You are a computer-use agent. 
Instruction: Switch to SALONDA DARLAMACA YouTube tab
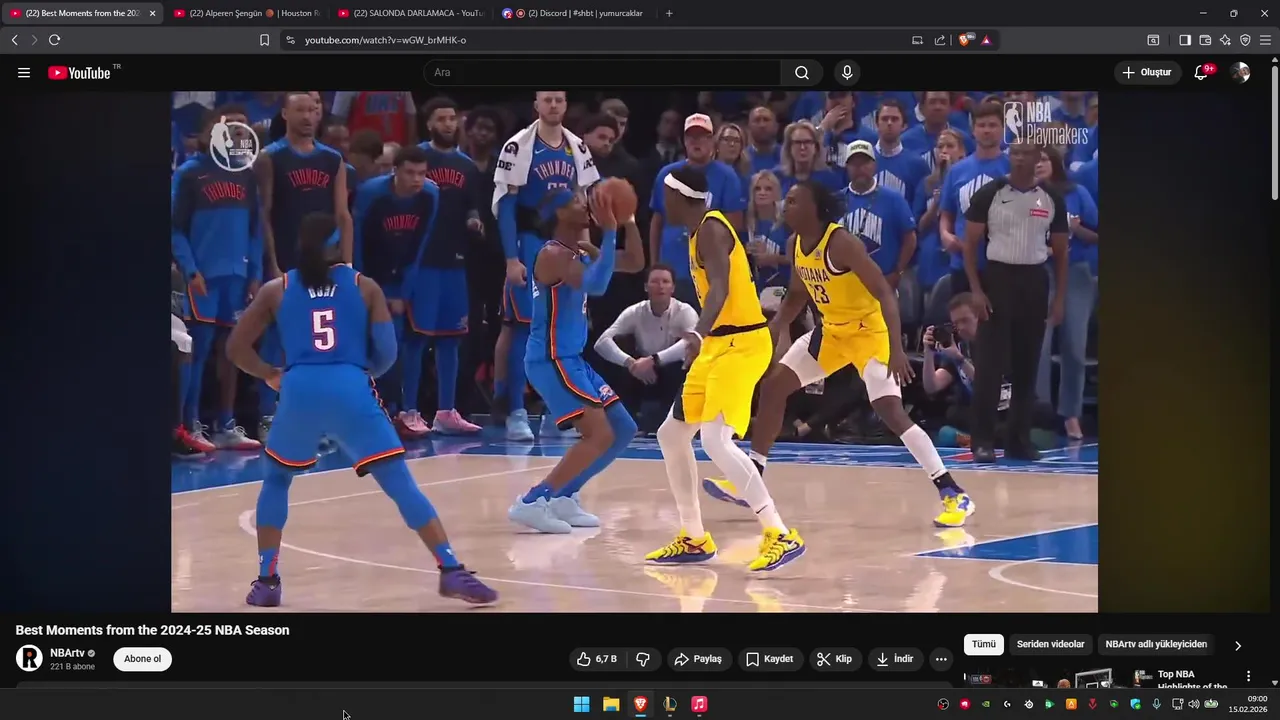pyautogui.click(x=411, y=13)
